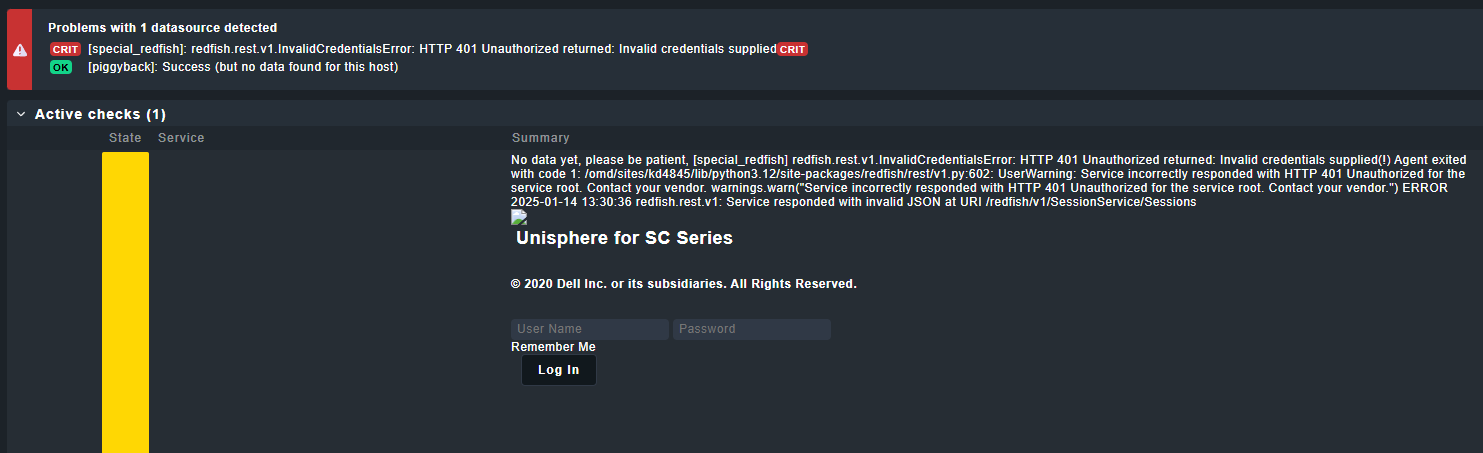
Task: Click the green OK badge beside [piggyback]
Action: (62, 67)
